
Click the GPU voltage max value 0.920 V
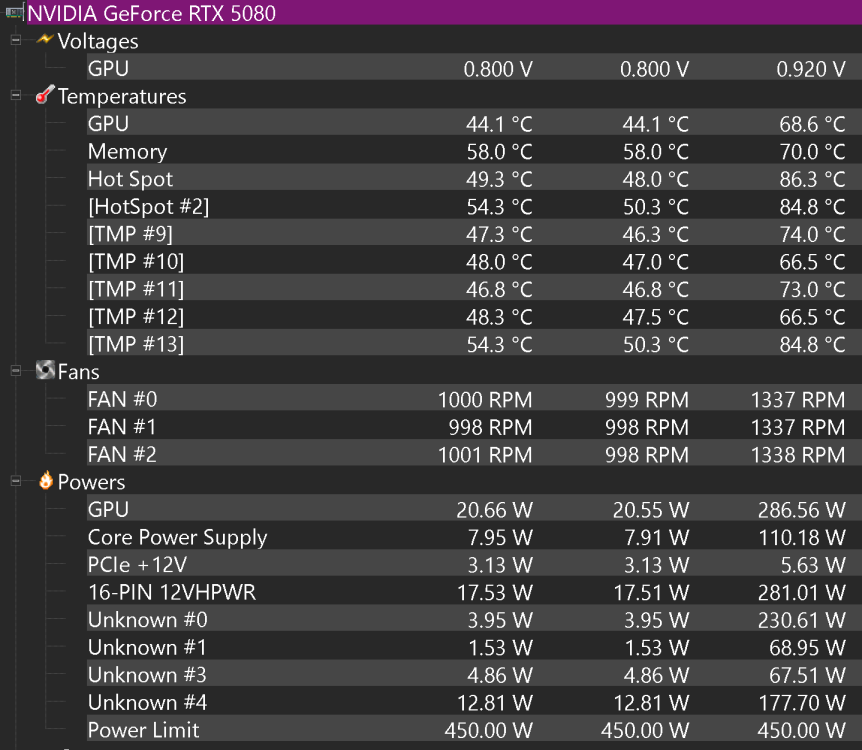pos(810,69)
